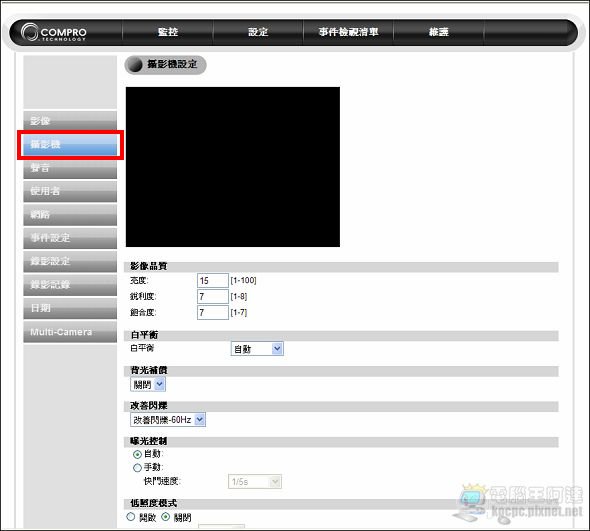
Task: Open the 改善閃爍-60Hz dropdown
Action: (168, 420)
